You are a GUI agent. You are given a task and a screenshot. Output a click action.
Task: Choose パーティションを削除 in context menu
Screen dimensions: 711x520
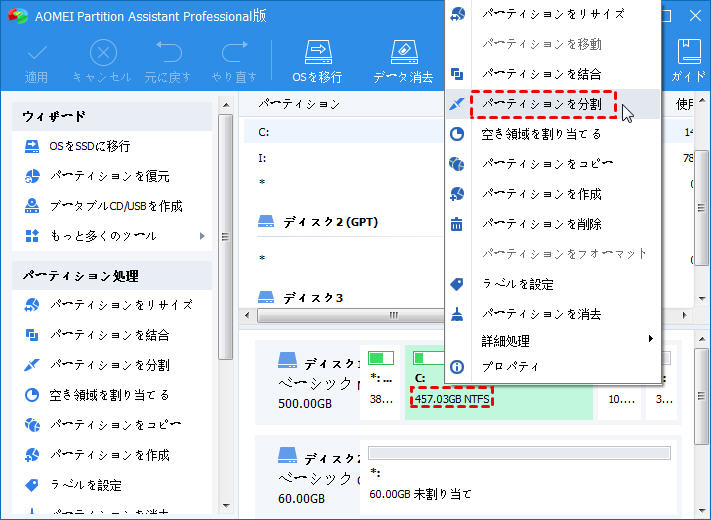(x=553, y=224)
